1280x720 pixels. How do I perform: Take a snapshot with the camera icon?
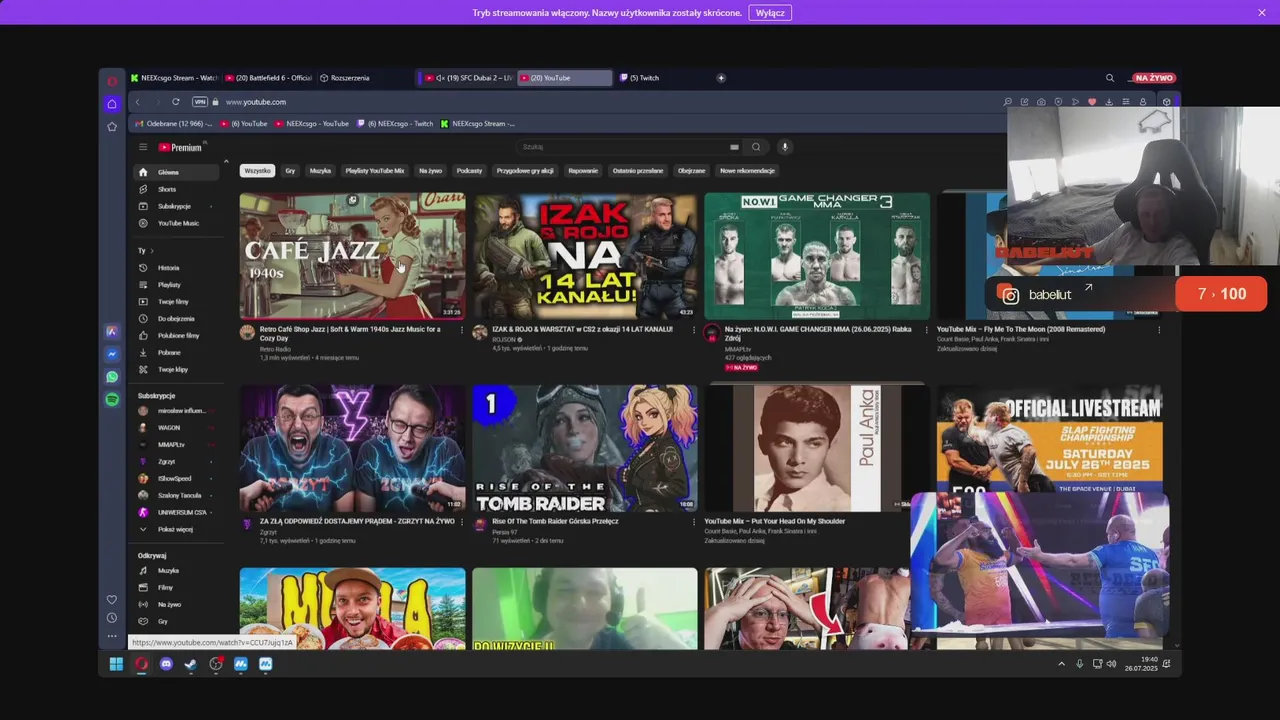[x=1041, y=102]
